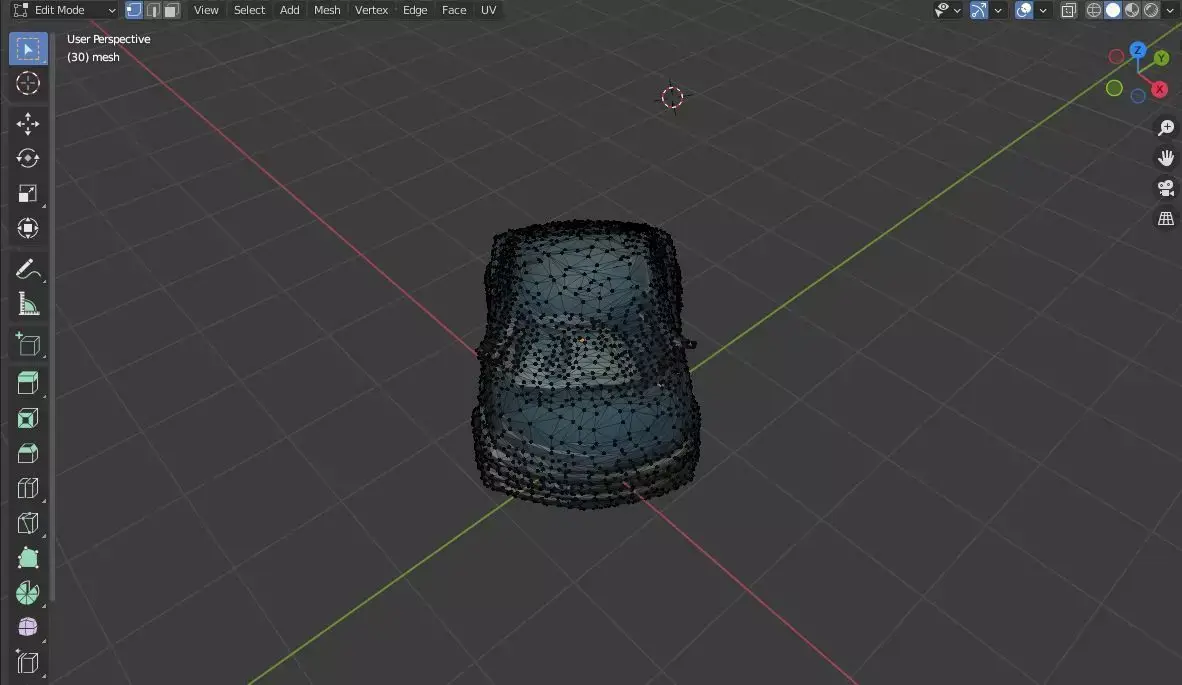1182x685 pixels.
Task: Activate the 3D Cursor tool
Action: point(28,84)
